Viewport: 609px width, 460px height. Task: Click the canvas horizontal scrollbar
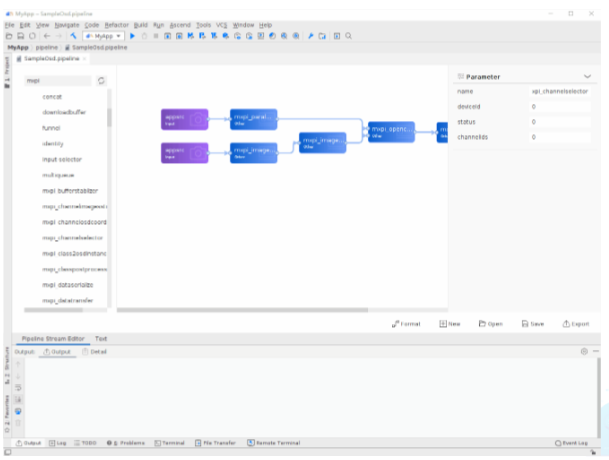(242, 310)
